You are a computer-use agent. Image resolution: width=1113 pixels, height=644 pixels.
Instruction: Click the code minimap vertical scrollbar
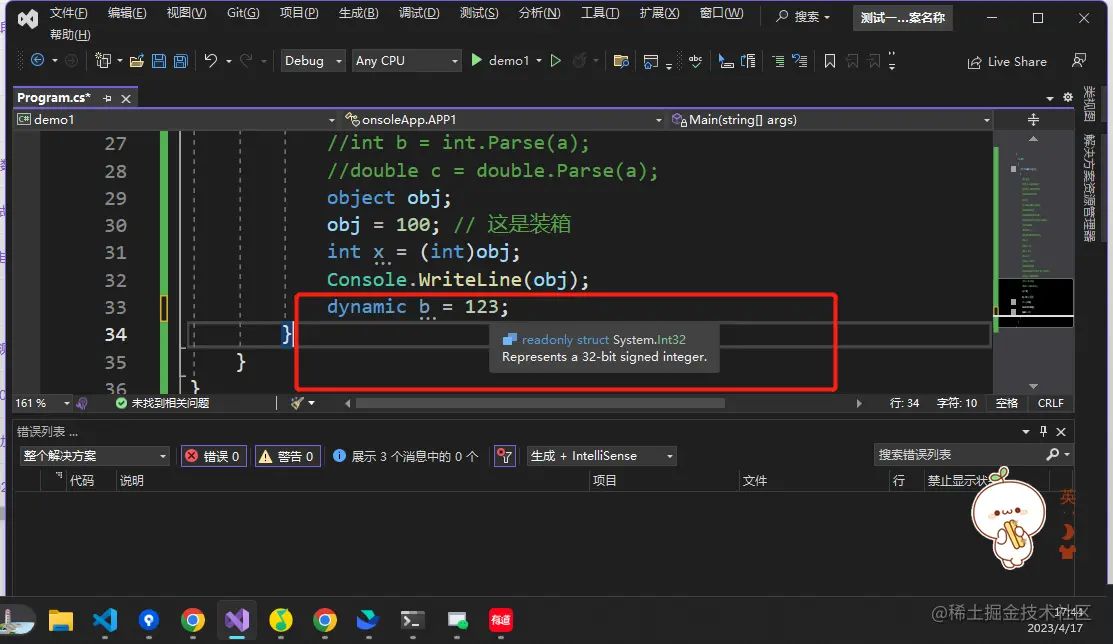(x=1035, y=263)
